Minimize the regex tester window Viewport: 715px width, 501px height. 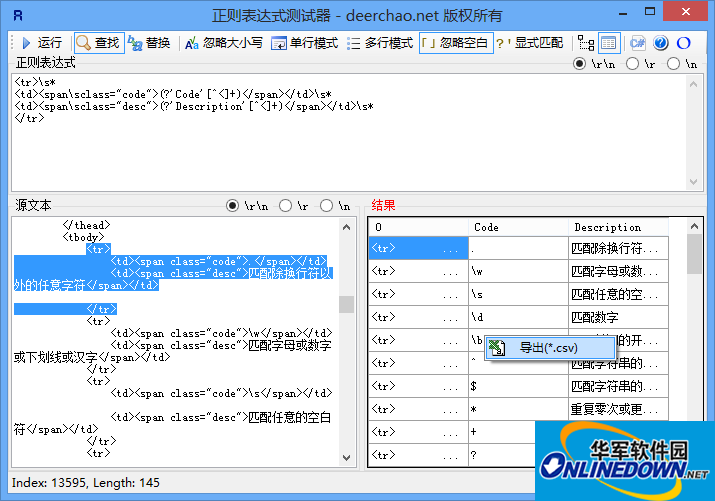(623, 13)
